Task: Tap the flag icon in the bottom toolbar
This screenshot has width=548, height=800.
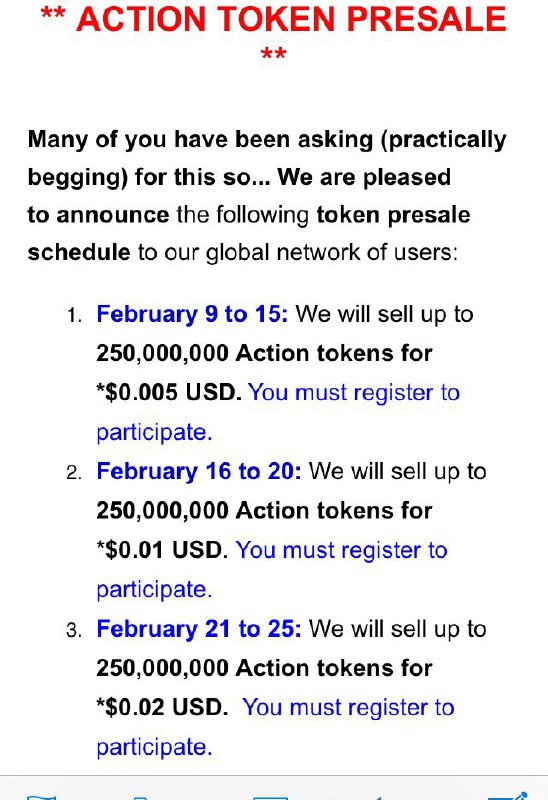Action: point(41,796)
